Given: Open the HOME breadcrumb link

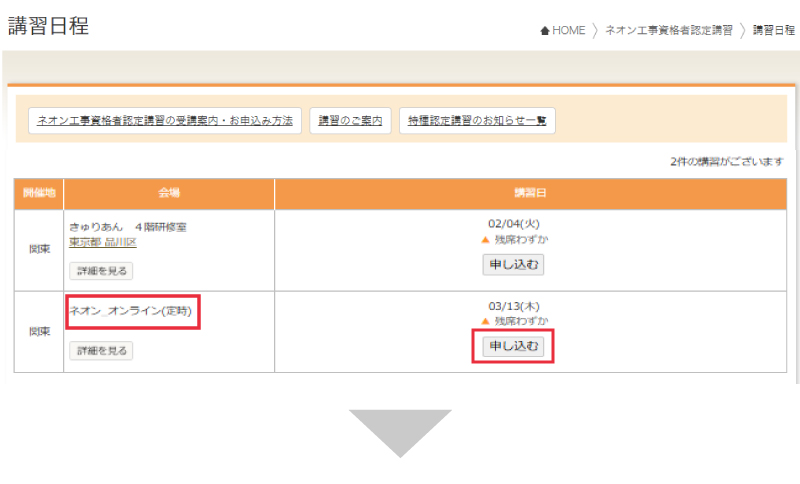Looking at the screenshot, I should pos(568,31).
